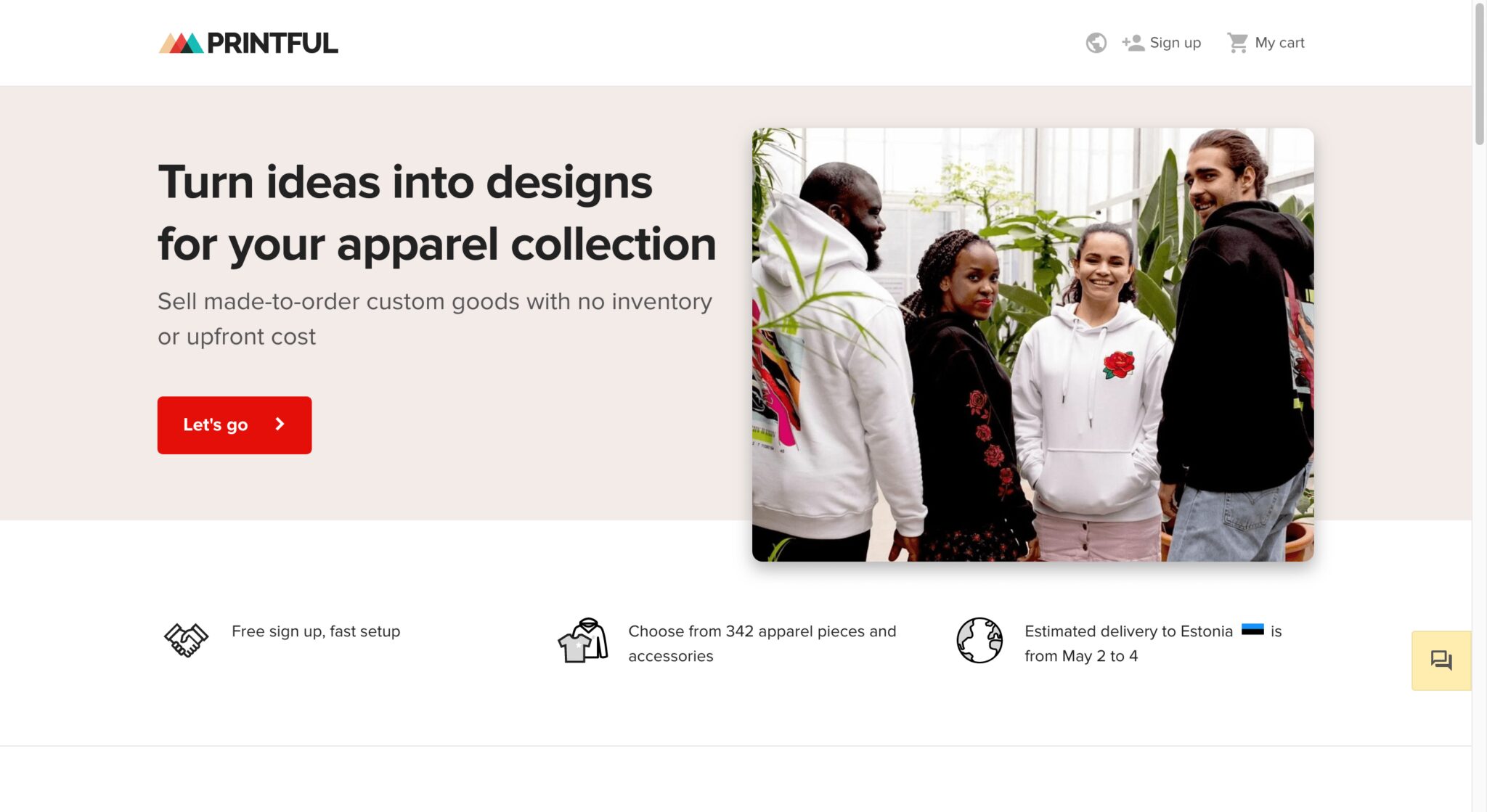Open the globe language and region selector
The width and height of the screenshot is (1487, 812).
pos(1096,43)
